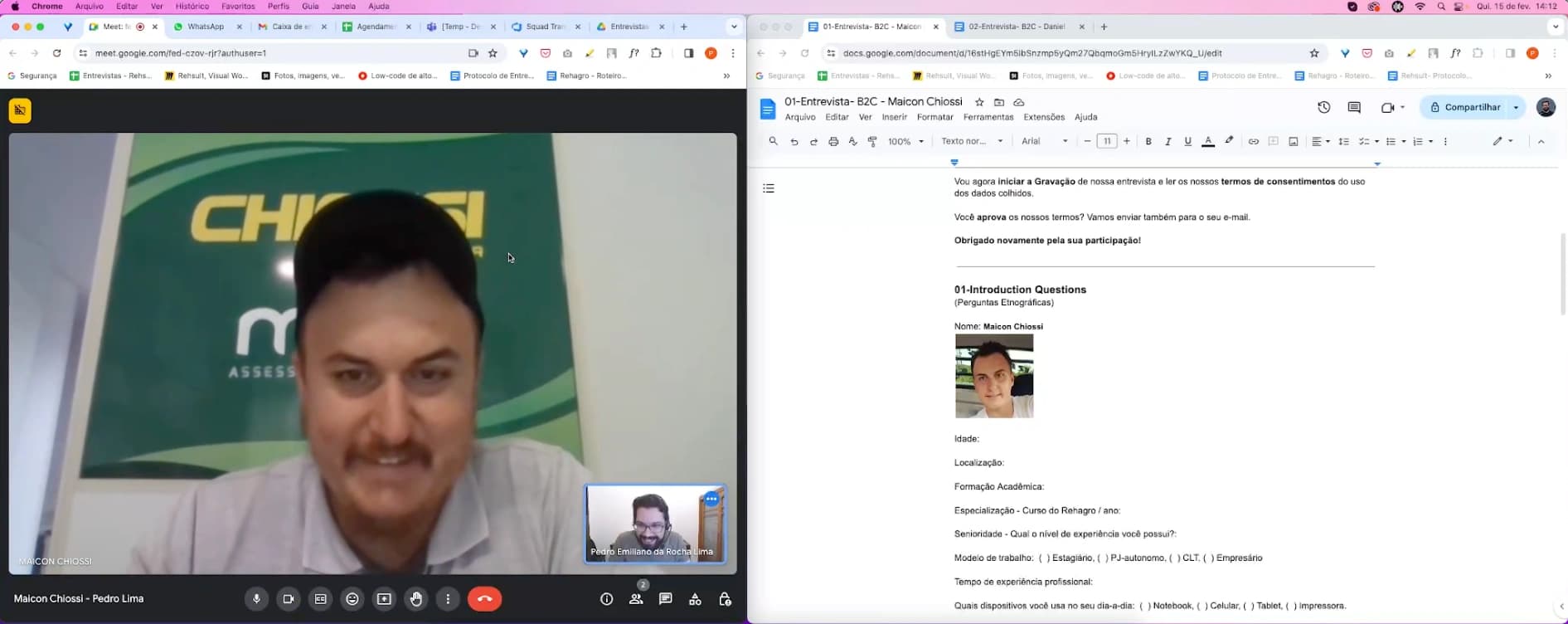
Task: Open Ferramentas menu in Docs
Action: pos(988,117)
